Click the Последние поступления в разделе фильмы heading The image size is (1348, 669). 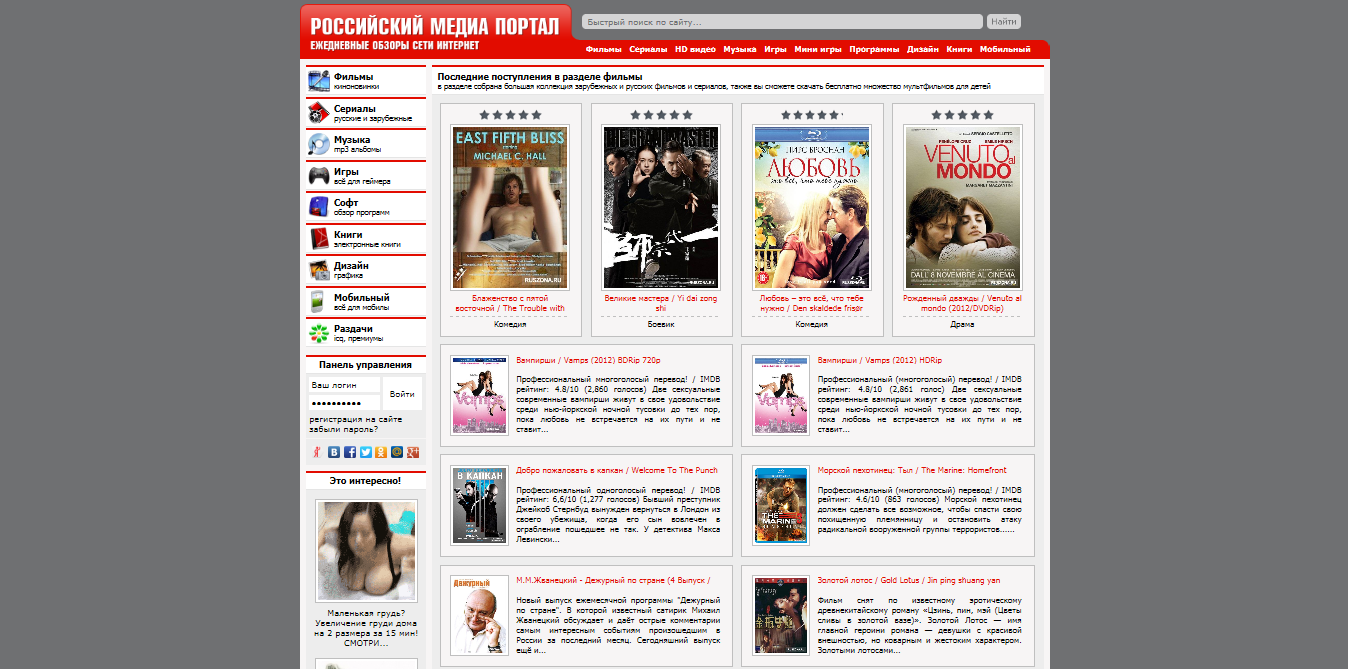pos(540,77)
